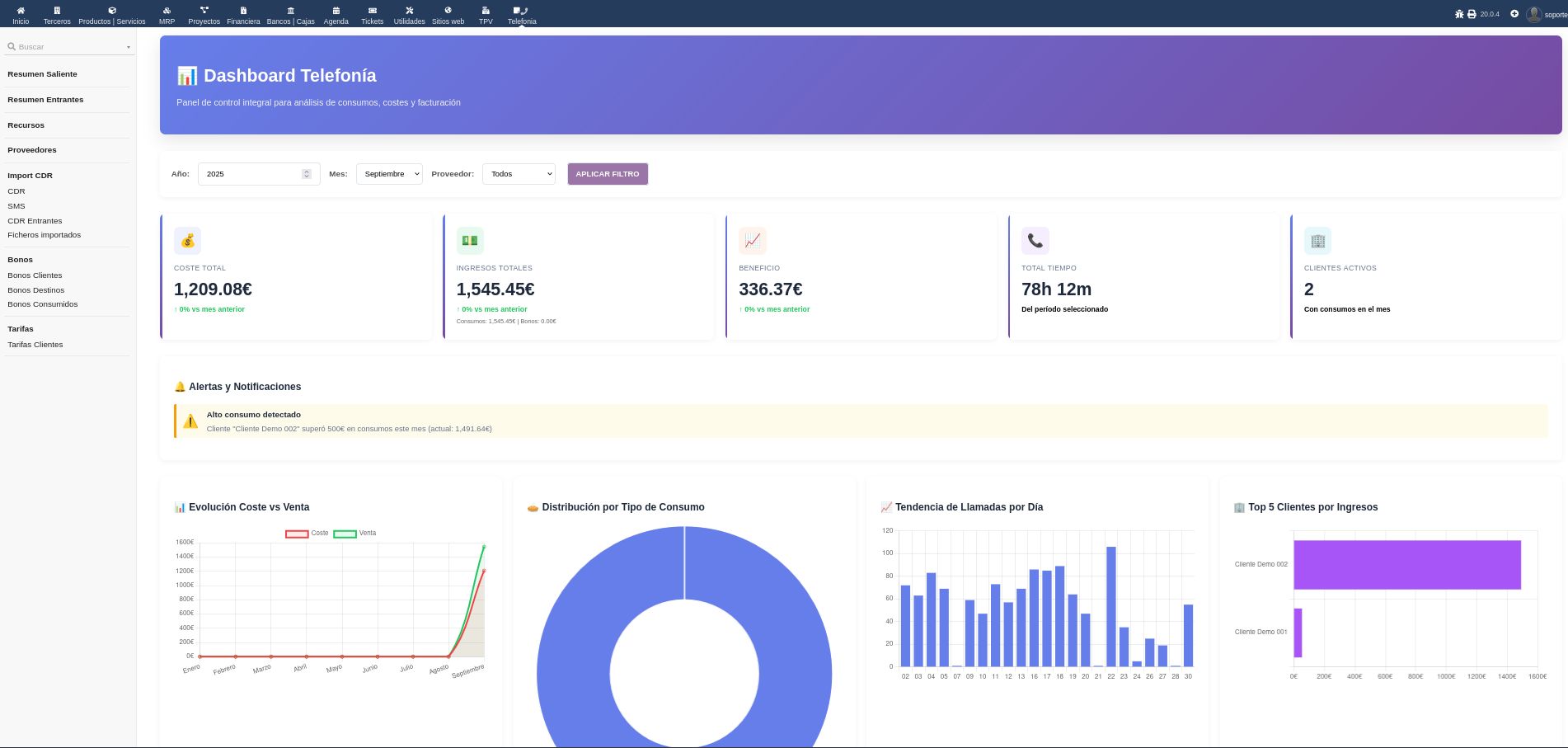Open the Agenda calendar module

(x=336, y=15)
